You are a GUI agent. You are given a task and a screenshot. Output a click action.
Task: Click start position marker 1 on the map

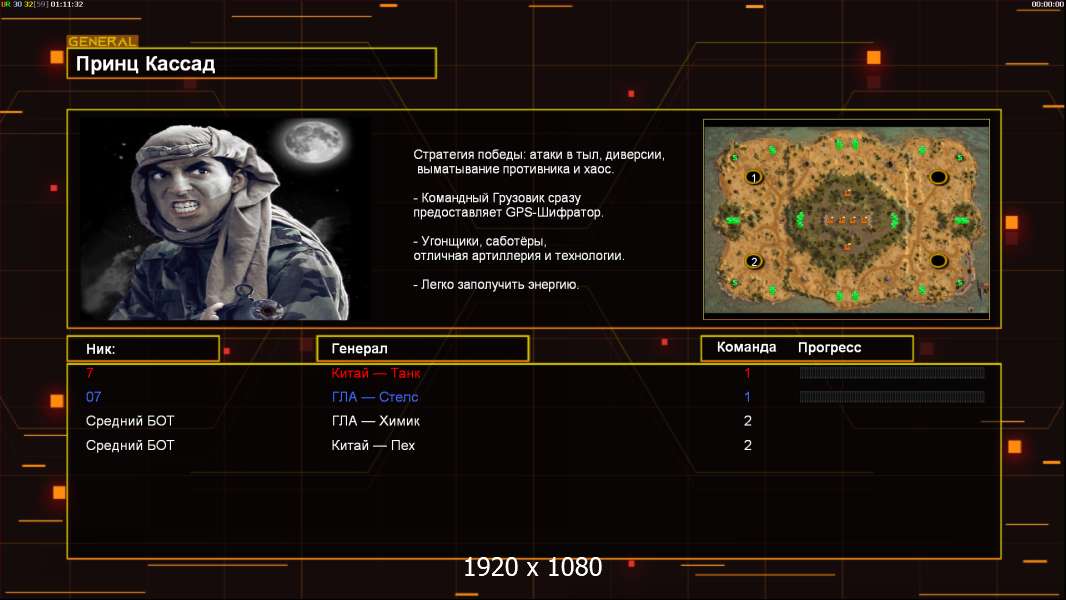(x=753, y=177)
